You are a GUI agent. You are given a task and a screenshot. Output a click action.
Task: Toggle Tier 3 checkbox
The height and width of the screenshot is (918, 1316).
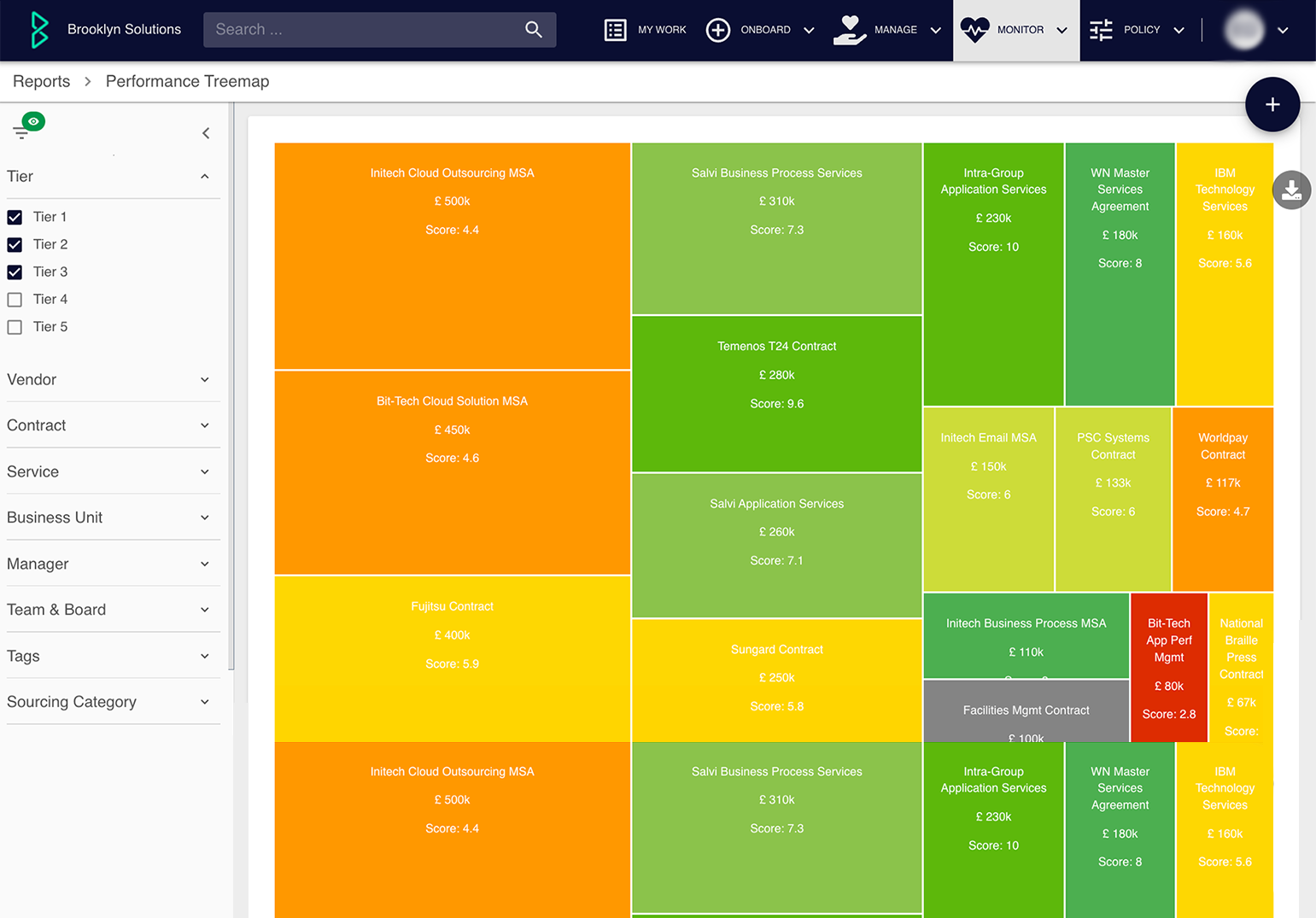click(15, 272)
